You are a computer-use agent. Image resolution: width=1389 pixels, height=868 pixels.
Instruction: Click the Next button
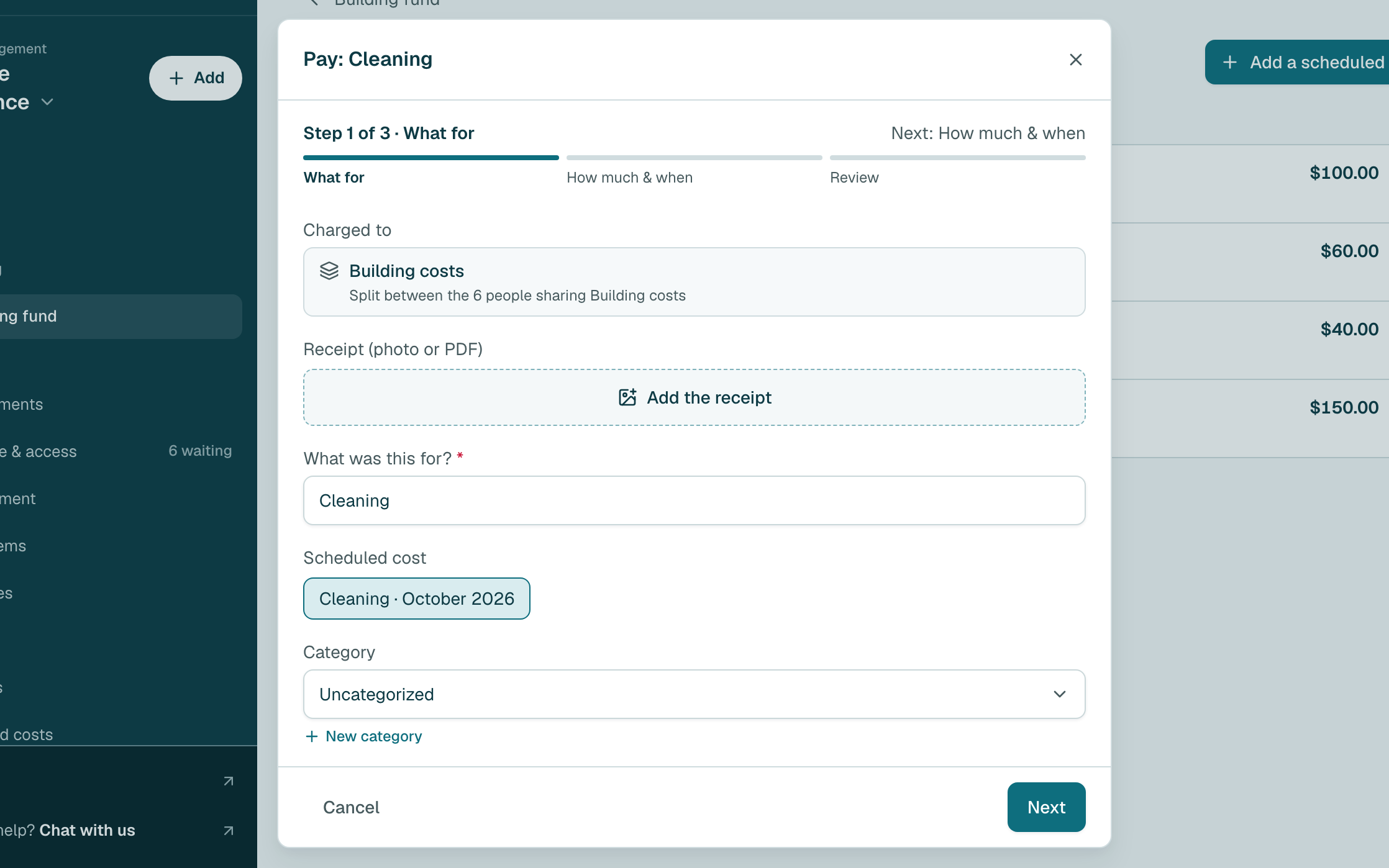1046,807
